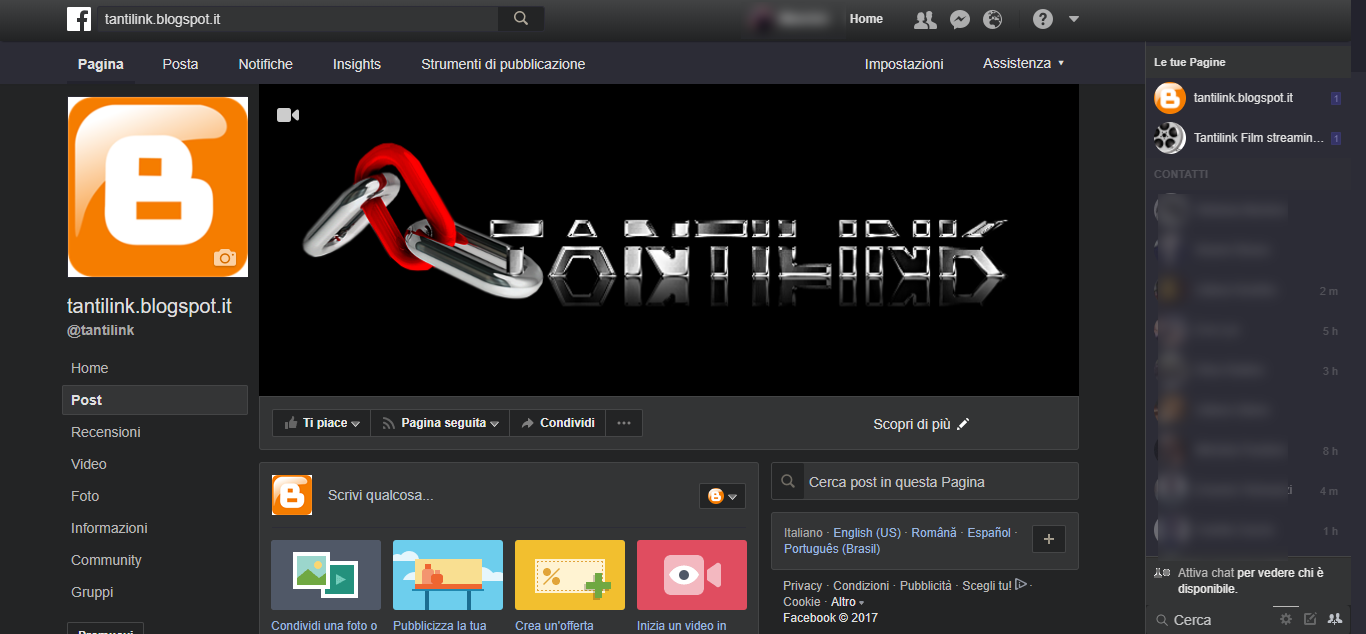Click the search magnifier button in top bar

point(521,18)
